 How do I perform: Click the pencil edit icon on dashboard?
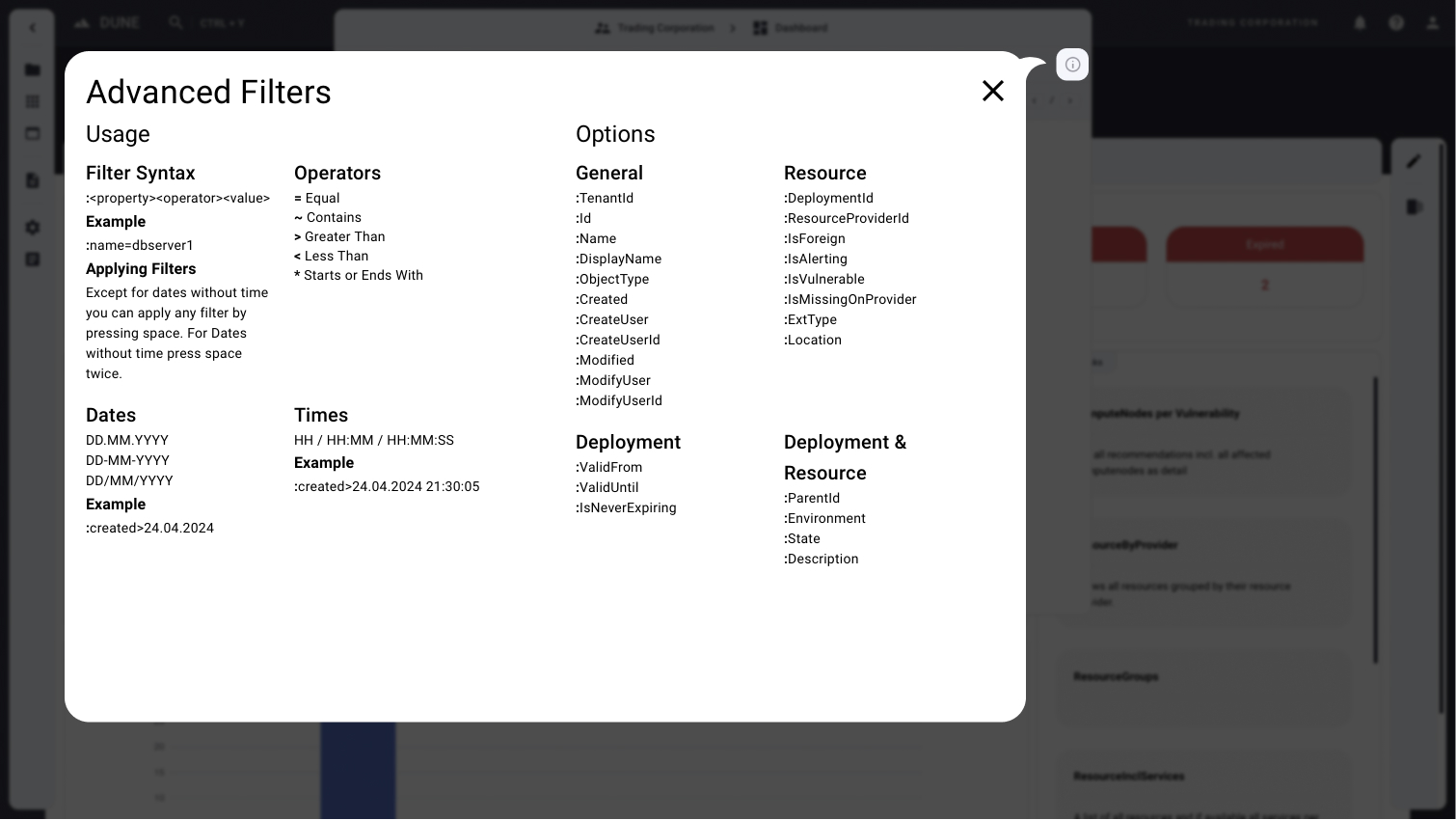click(x=1414, y=161)
